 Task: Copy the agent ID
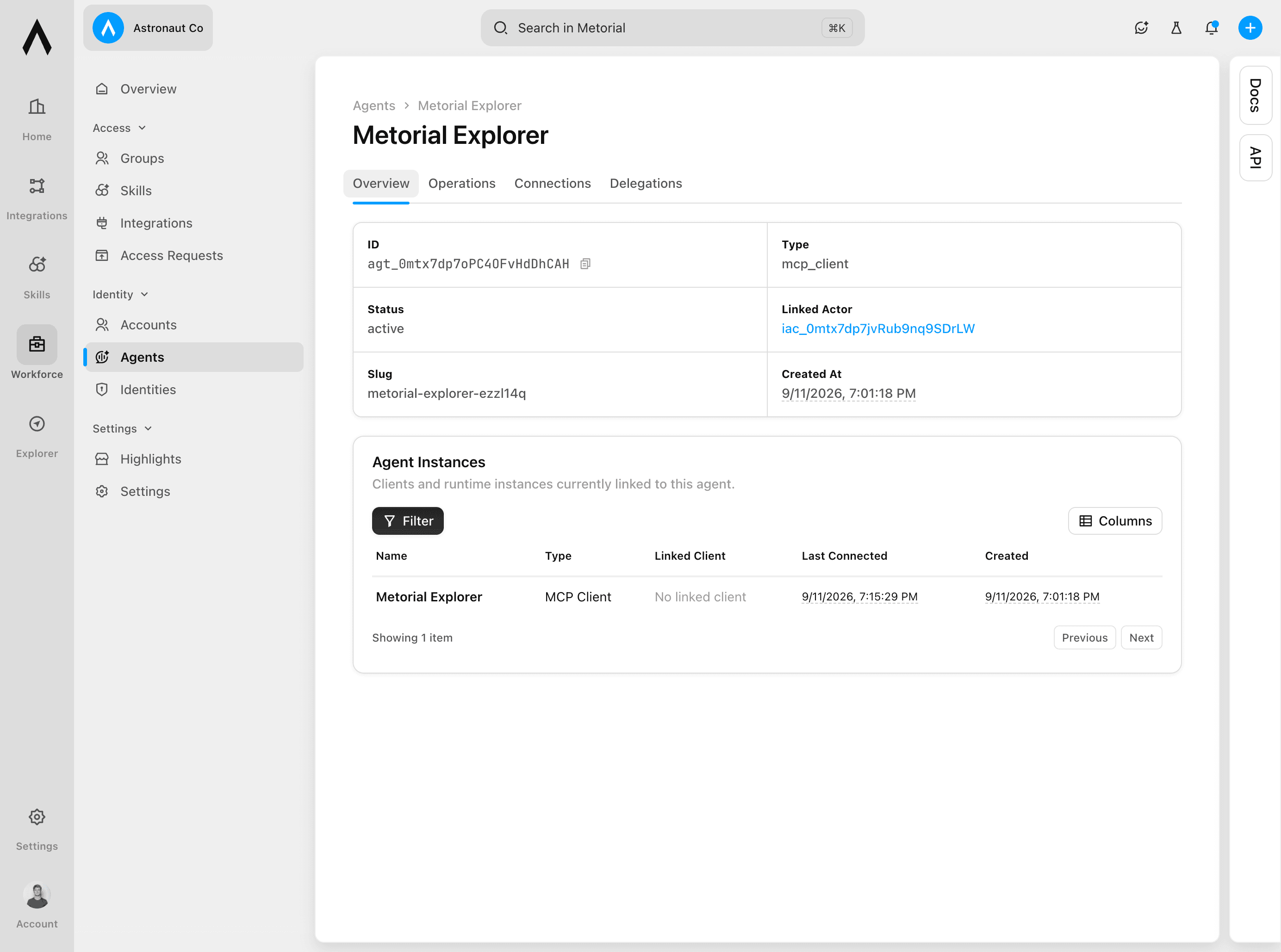(585, 263)
